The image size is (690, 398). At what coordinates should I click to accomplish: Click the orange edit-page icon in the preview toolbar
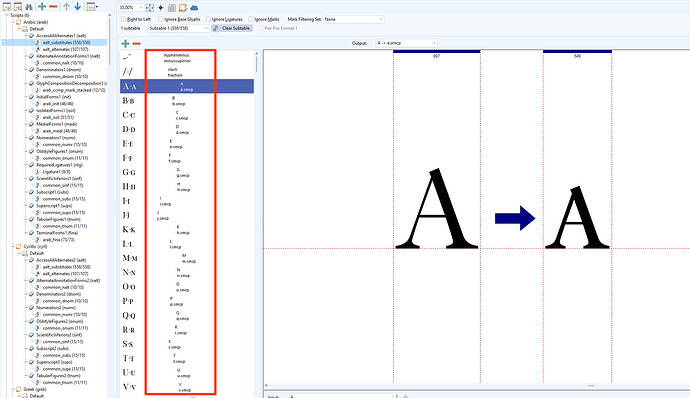pos(183,7)
